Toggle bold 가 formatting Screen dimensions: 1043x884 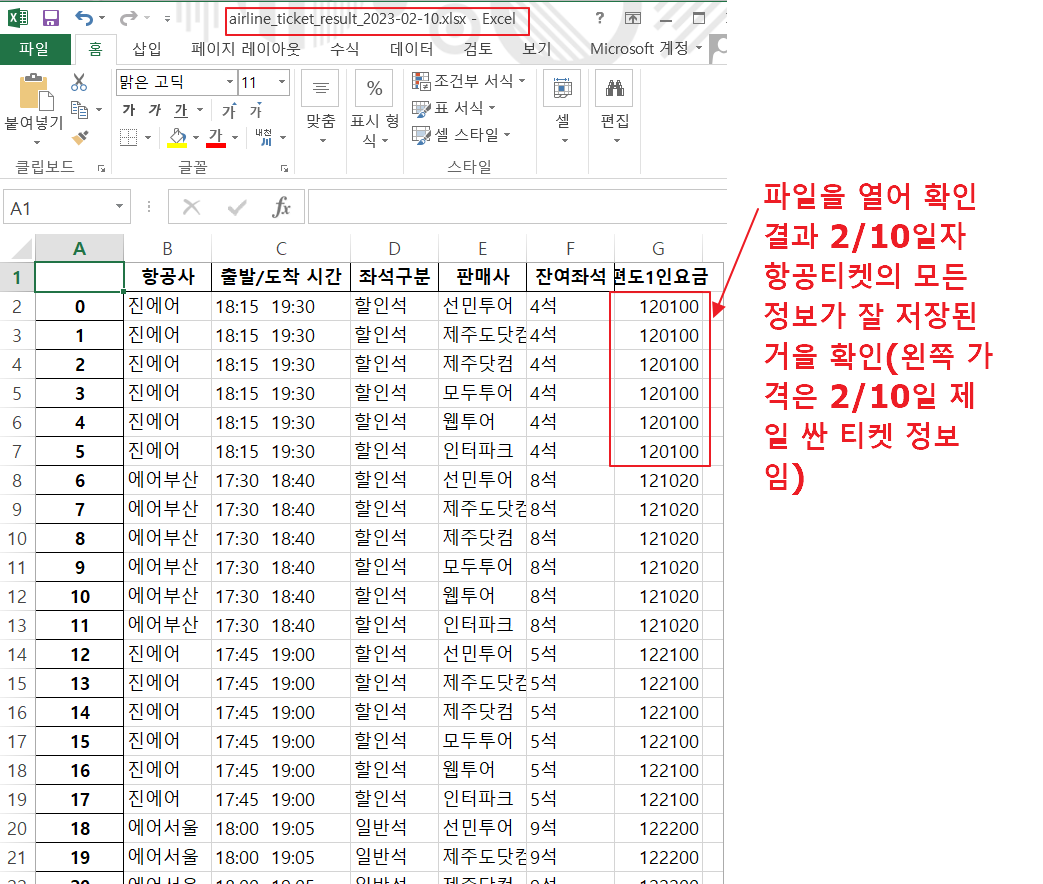tap(128, 110)
